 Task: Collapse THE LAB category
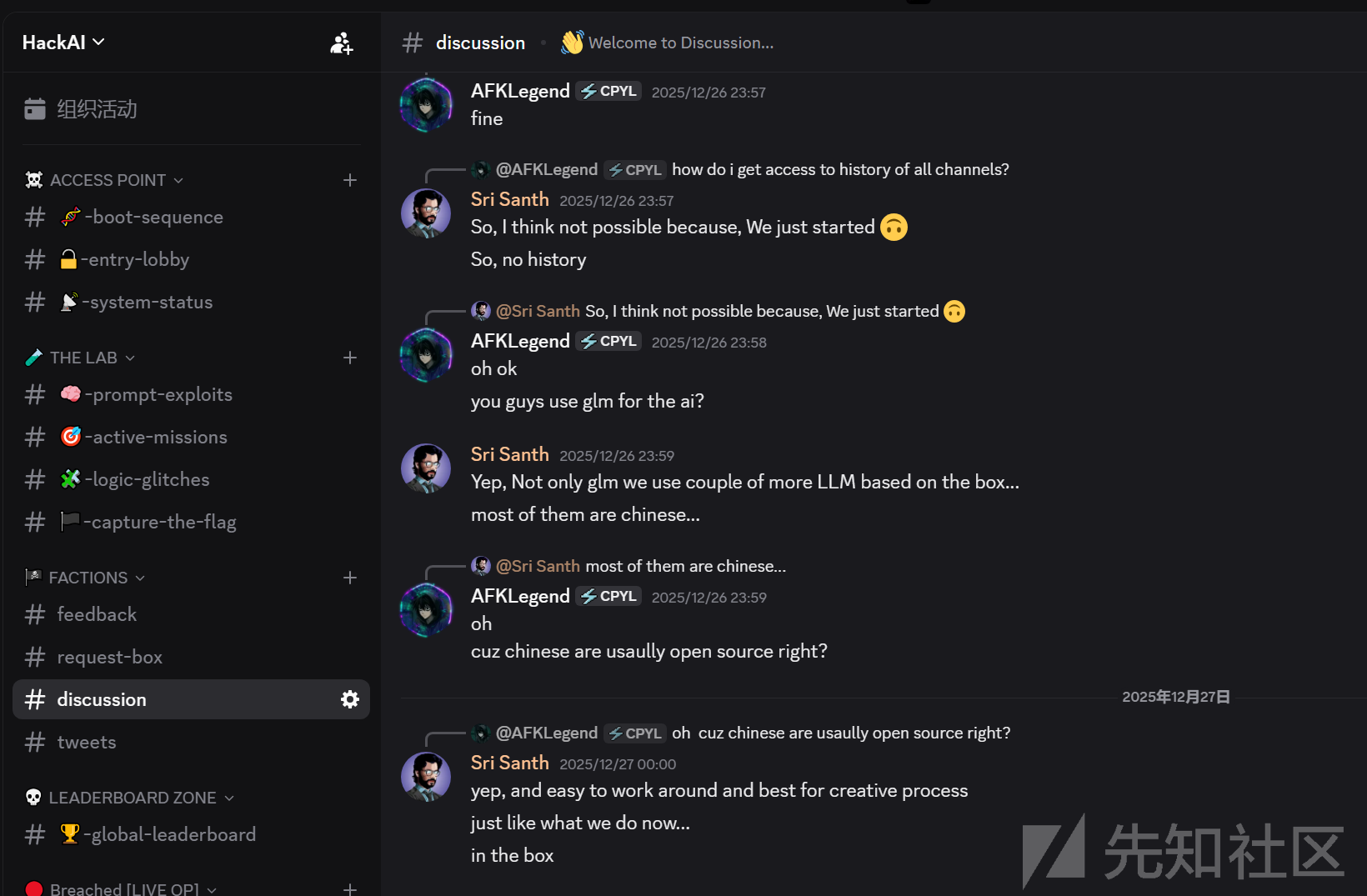tap(80, 358)
